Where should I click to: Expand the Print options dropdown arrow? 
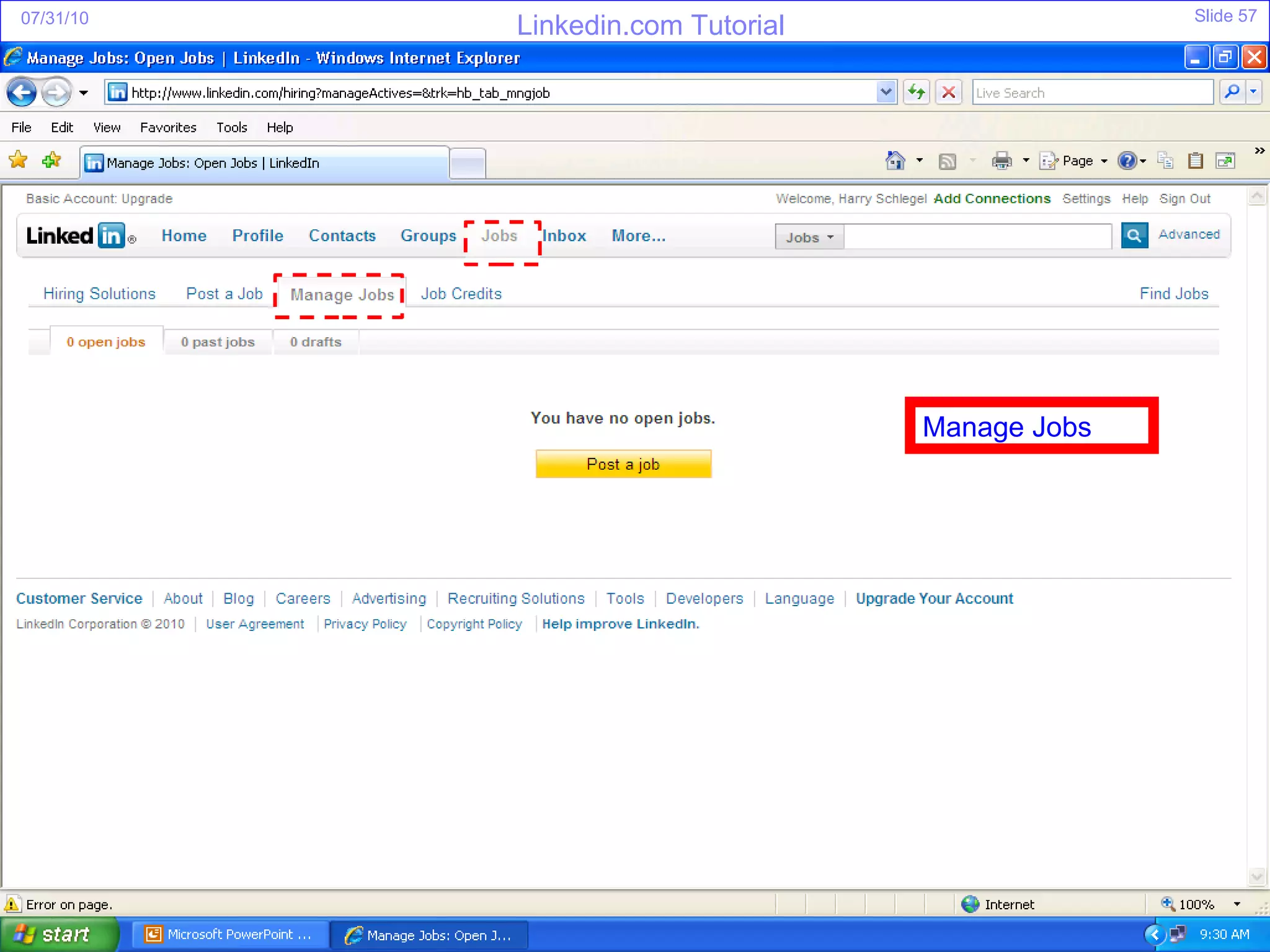1026,161
